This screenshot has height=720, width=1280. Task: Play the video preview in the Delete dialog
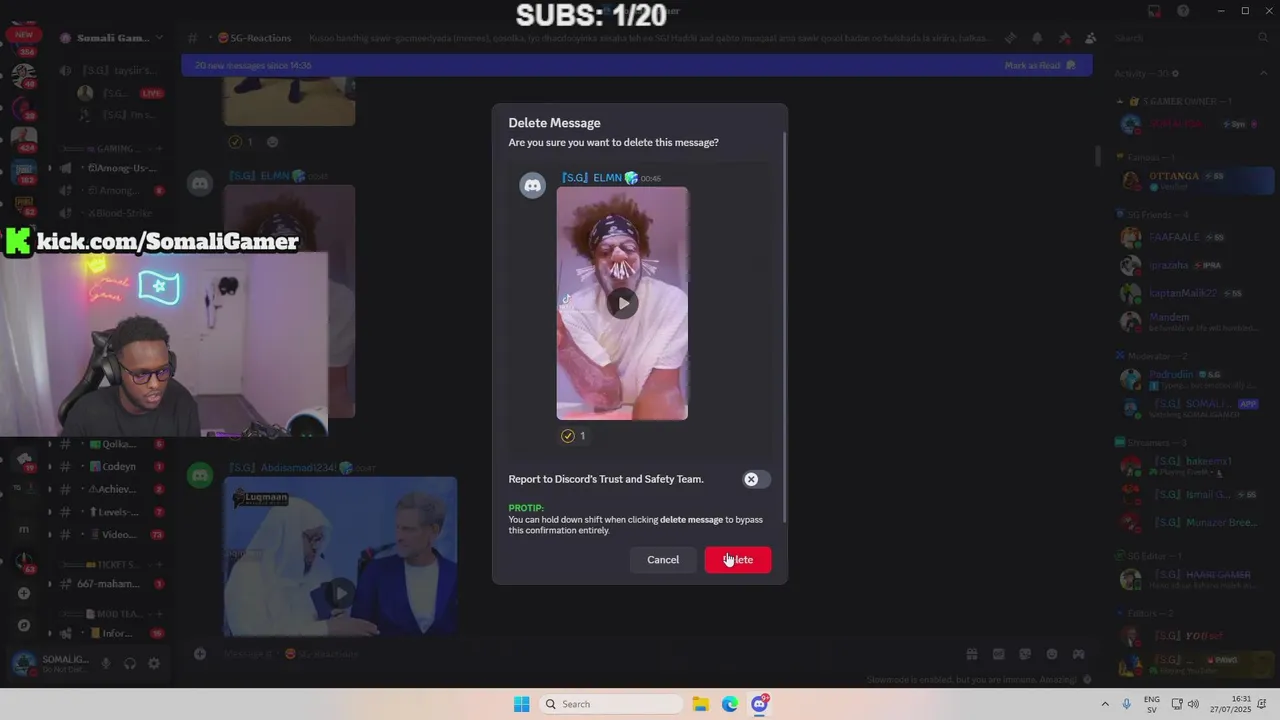click(x=622, y=304)
